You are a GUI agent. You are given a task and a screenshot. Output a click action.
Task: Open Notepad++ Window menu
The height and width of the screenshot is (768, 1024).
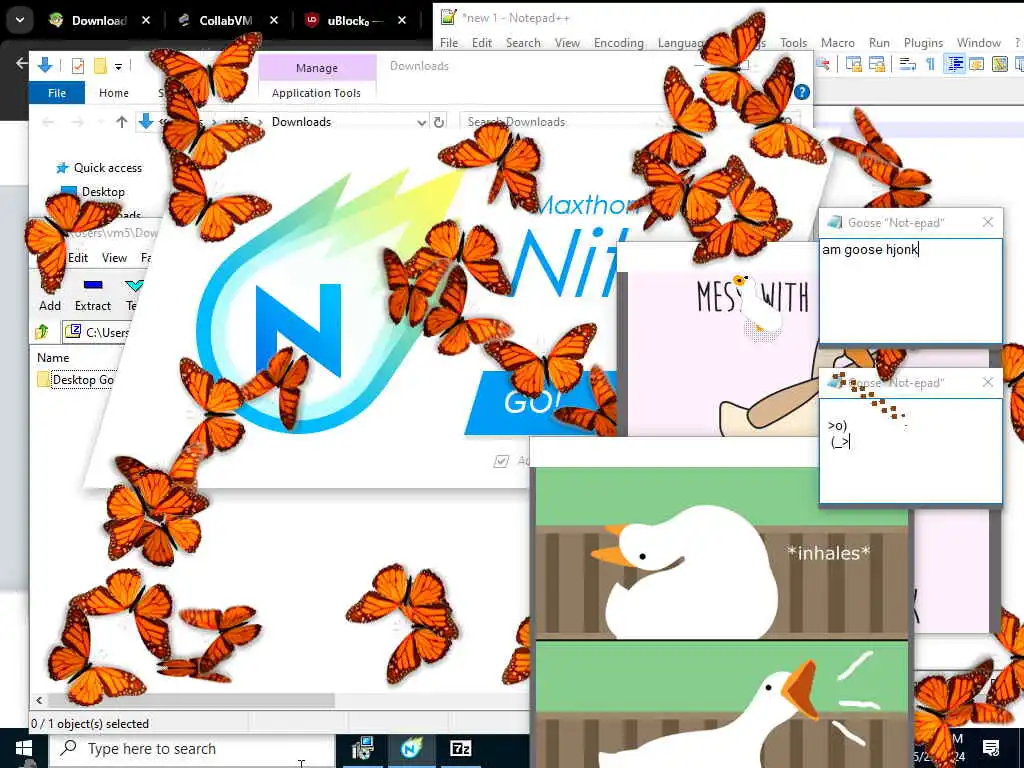[x=978, y=43]
